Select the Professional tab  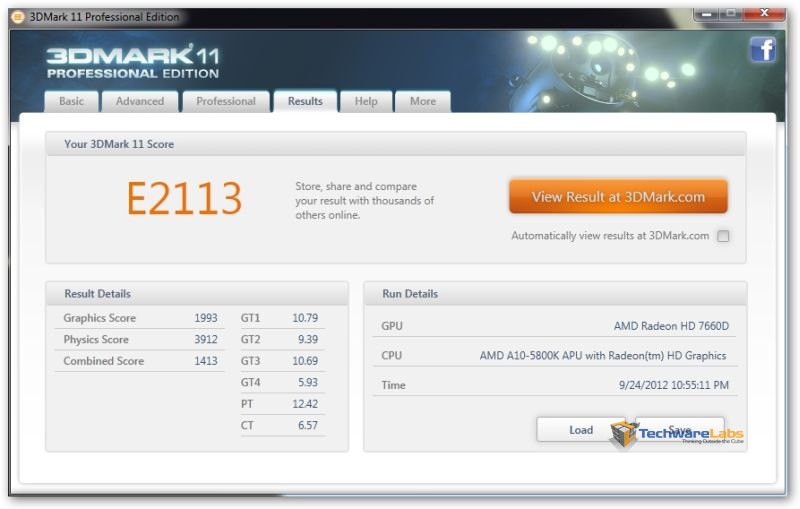pyautogui.click(x=226, y=101)
